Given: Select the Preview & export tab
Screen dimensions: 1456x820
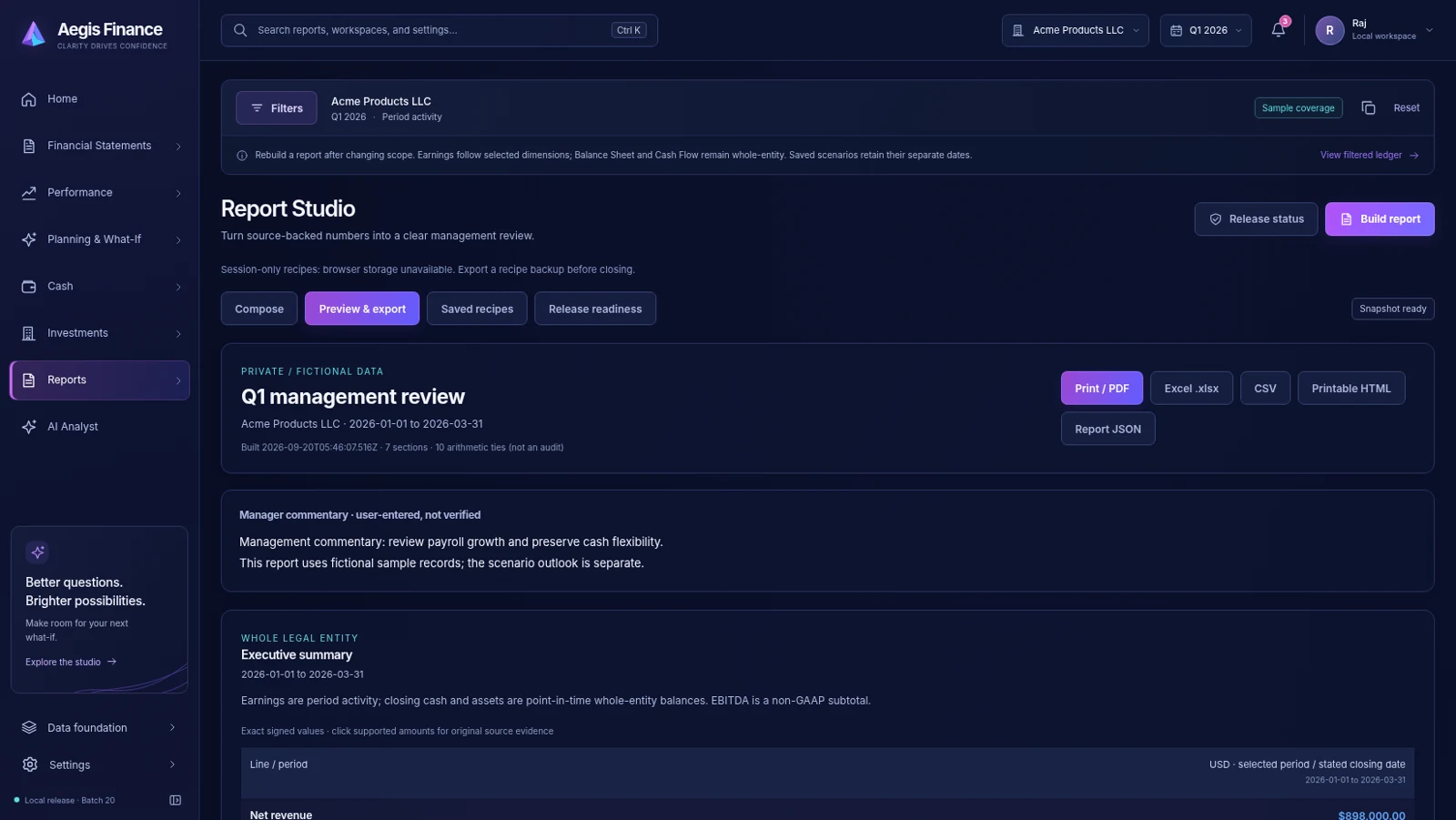Looking at the screenshot, I should pyautogui.click(x=362, y=309).
